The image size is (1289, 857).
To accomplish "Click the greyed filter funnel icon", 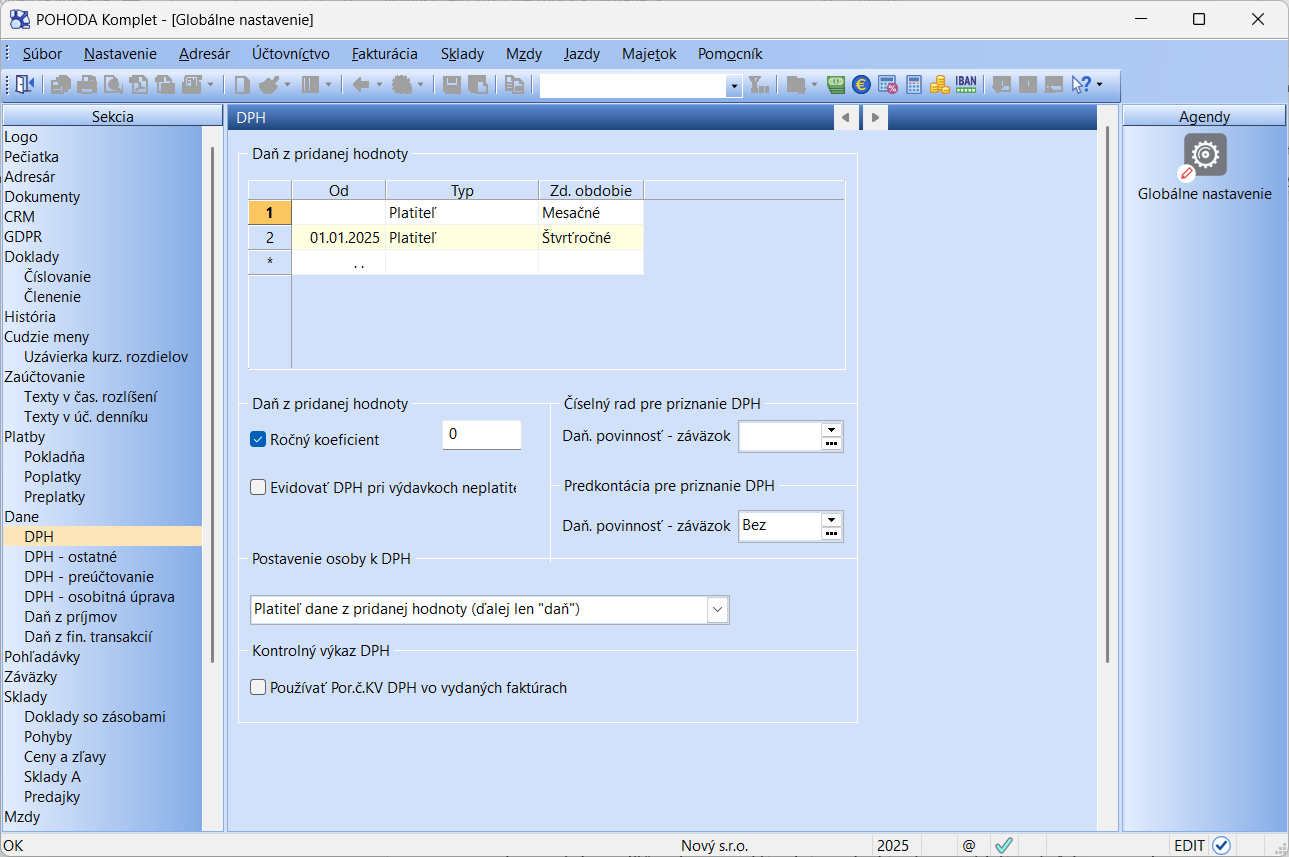I will (x=760, y=85).
